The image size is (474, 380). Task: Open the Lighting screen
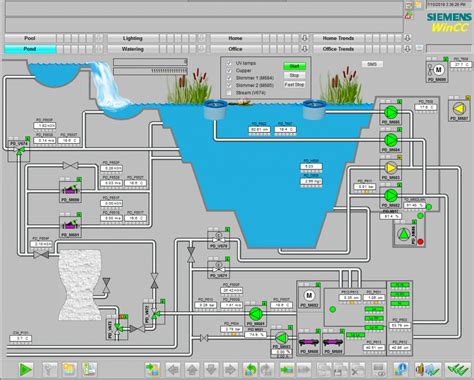click(x=133, y=38)
